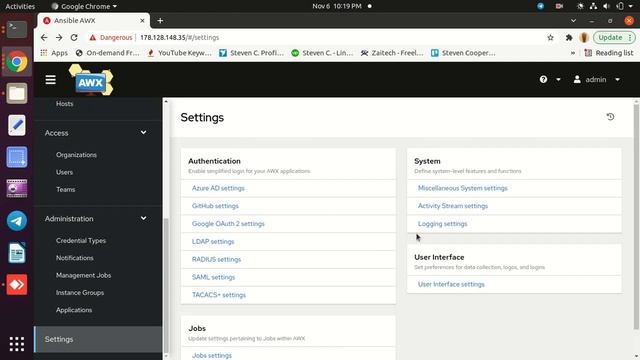The image size is (640, 360).
Task: Open Teams in the sidebar
Action: click(66, 189)
